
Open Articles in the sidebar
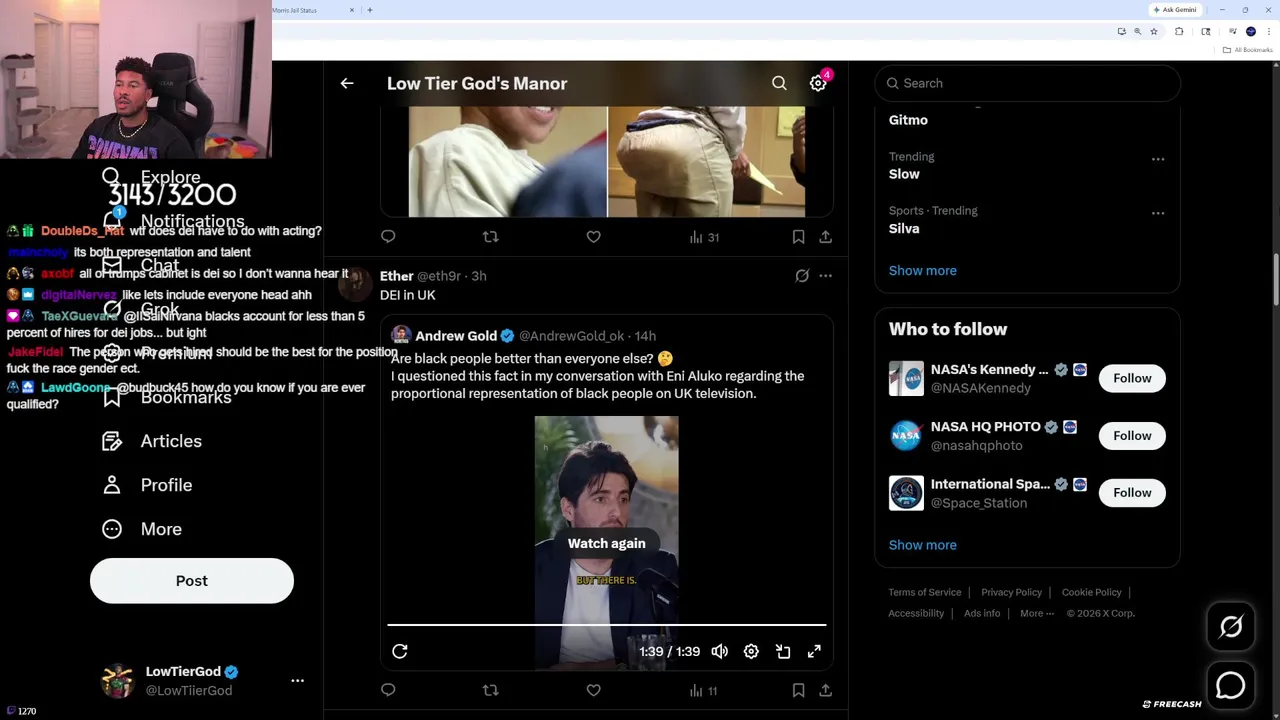pyautogui.click(x=151, y=441)
